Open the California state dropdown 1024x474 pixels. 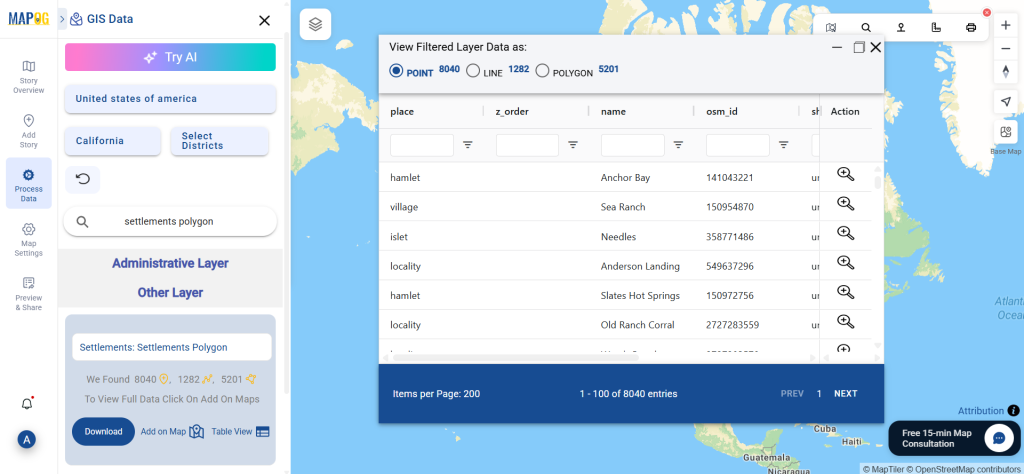[x=113, y=141]
